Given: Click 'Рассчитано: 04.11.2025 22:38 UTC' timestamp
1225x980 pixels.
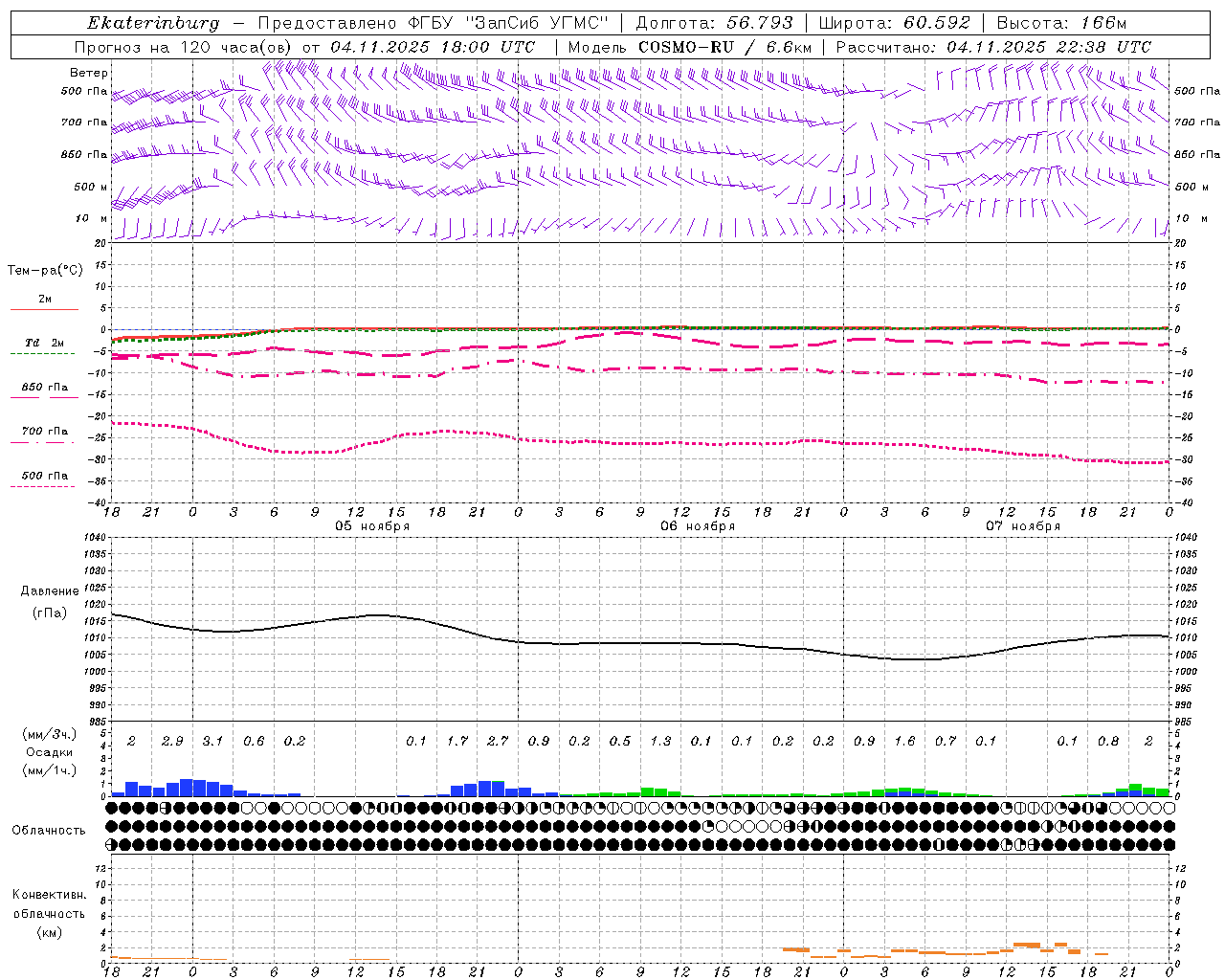Looking at the screenshot, I should [993, 47].
